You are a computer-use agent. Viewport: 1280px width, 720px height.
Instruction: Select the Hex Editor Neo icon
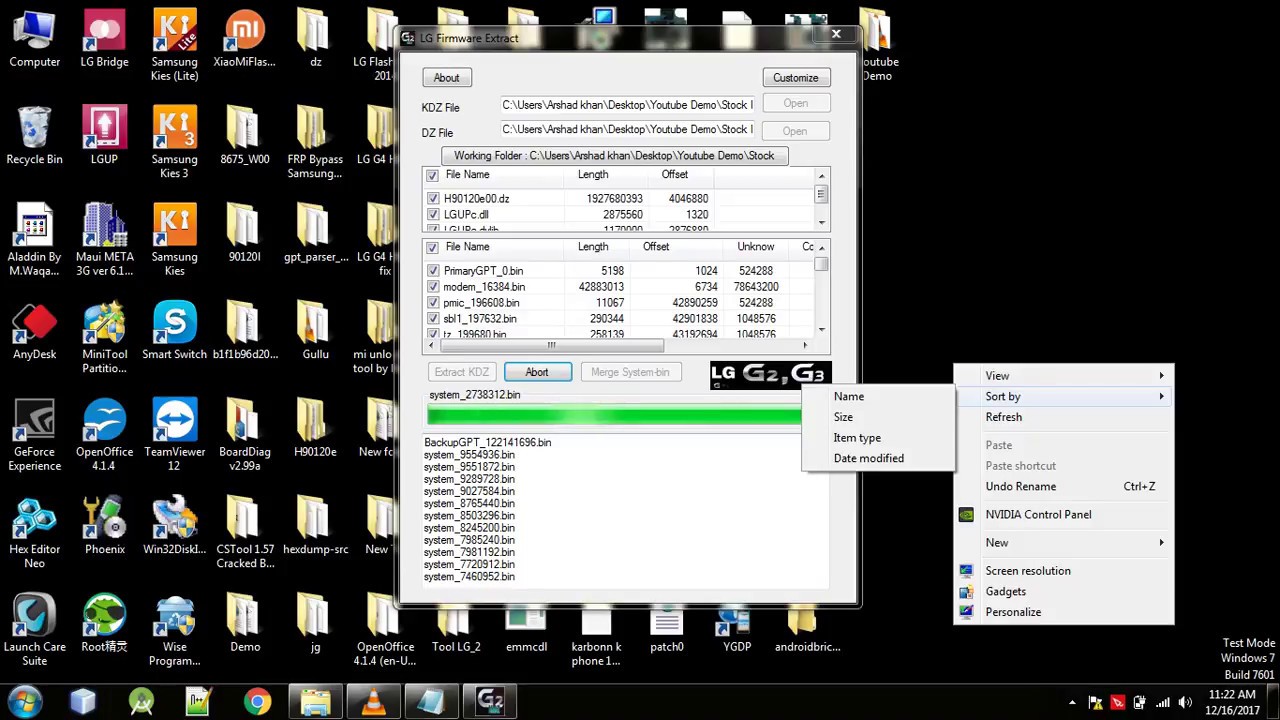(x=34, y=533)
